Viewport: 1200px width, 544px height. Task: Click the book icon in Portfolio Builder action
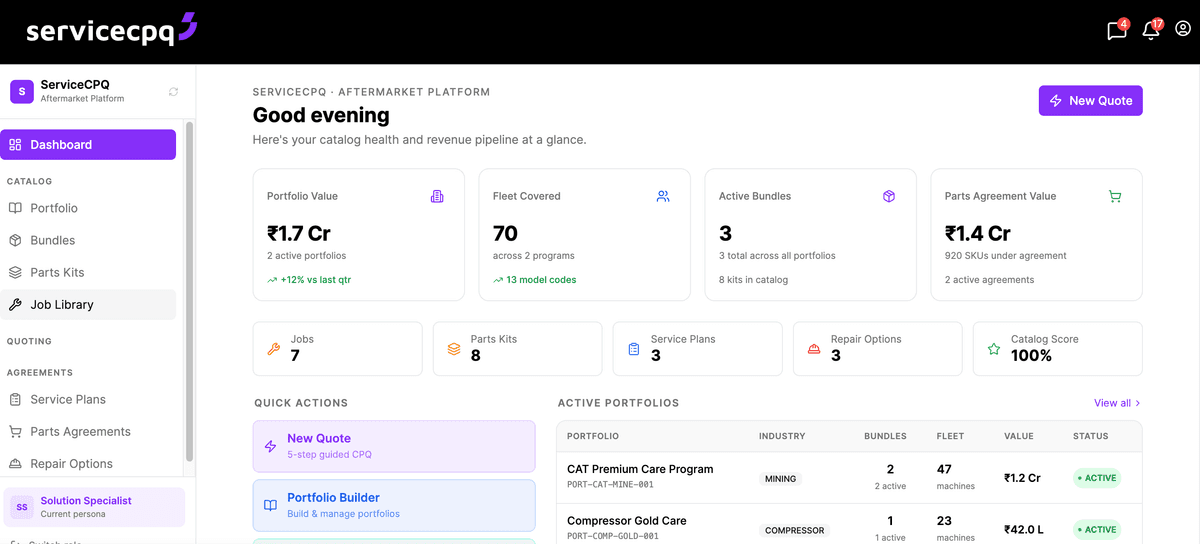(270, 505)
